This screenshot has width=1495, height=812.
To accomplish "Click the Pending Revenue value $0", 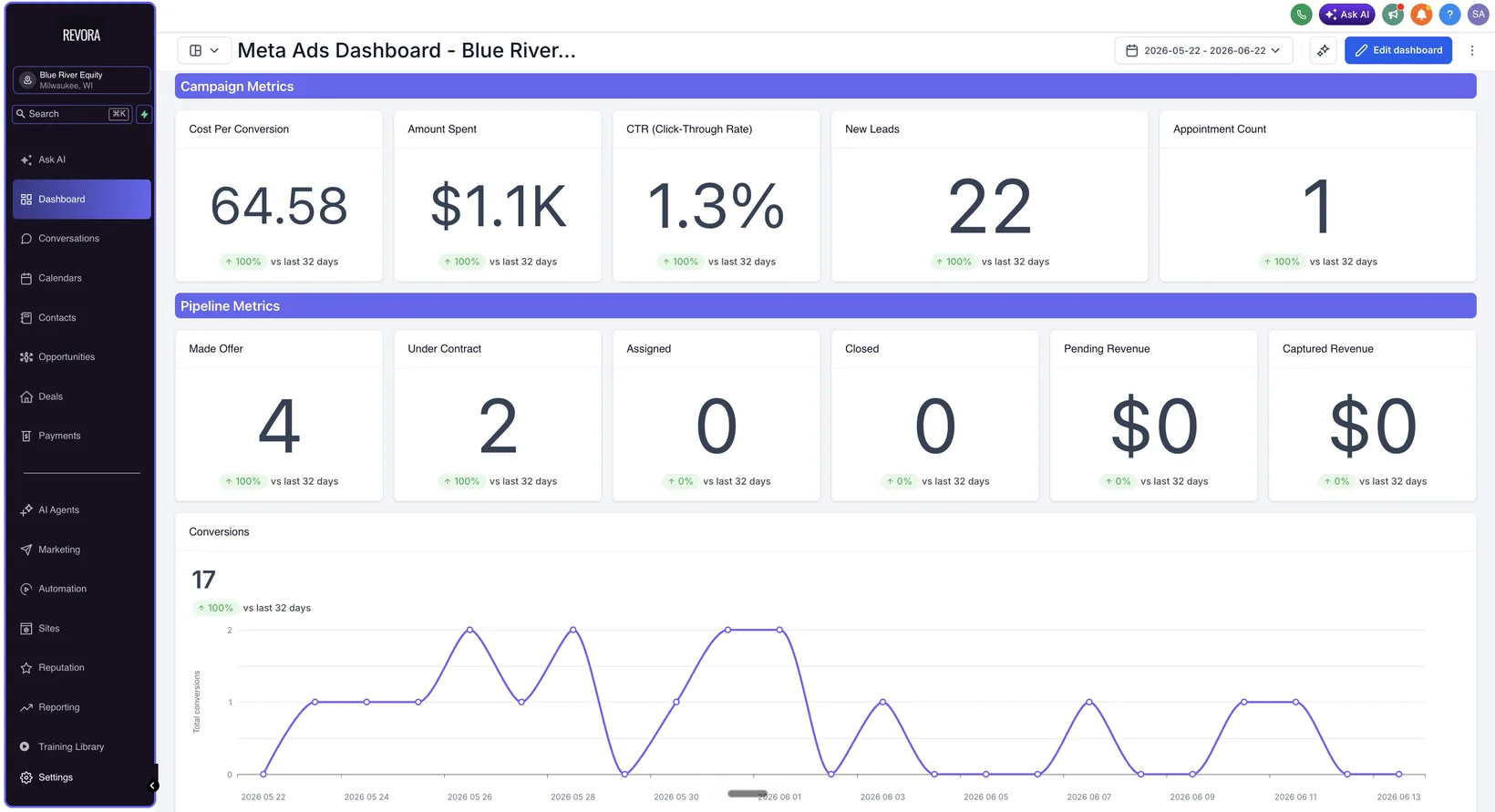I will pos(1154,426).
